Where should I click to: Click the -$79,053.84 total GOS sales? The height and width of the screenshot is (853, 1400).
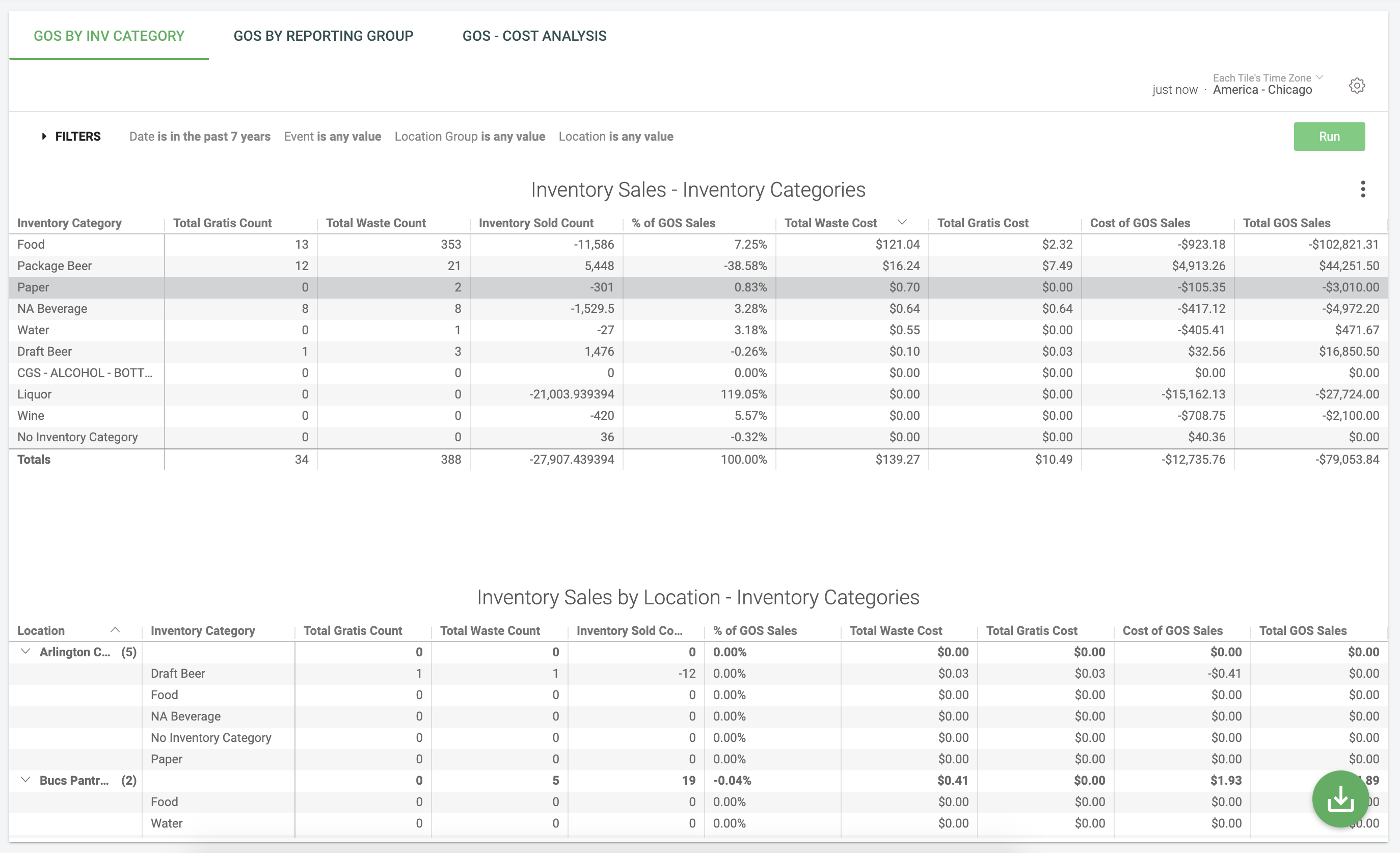coord(1347,459)
